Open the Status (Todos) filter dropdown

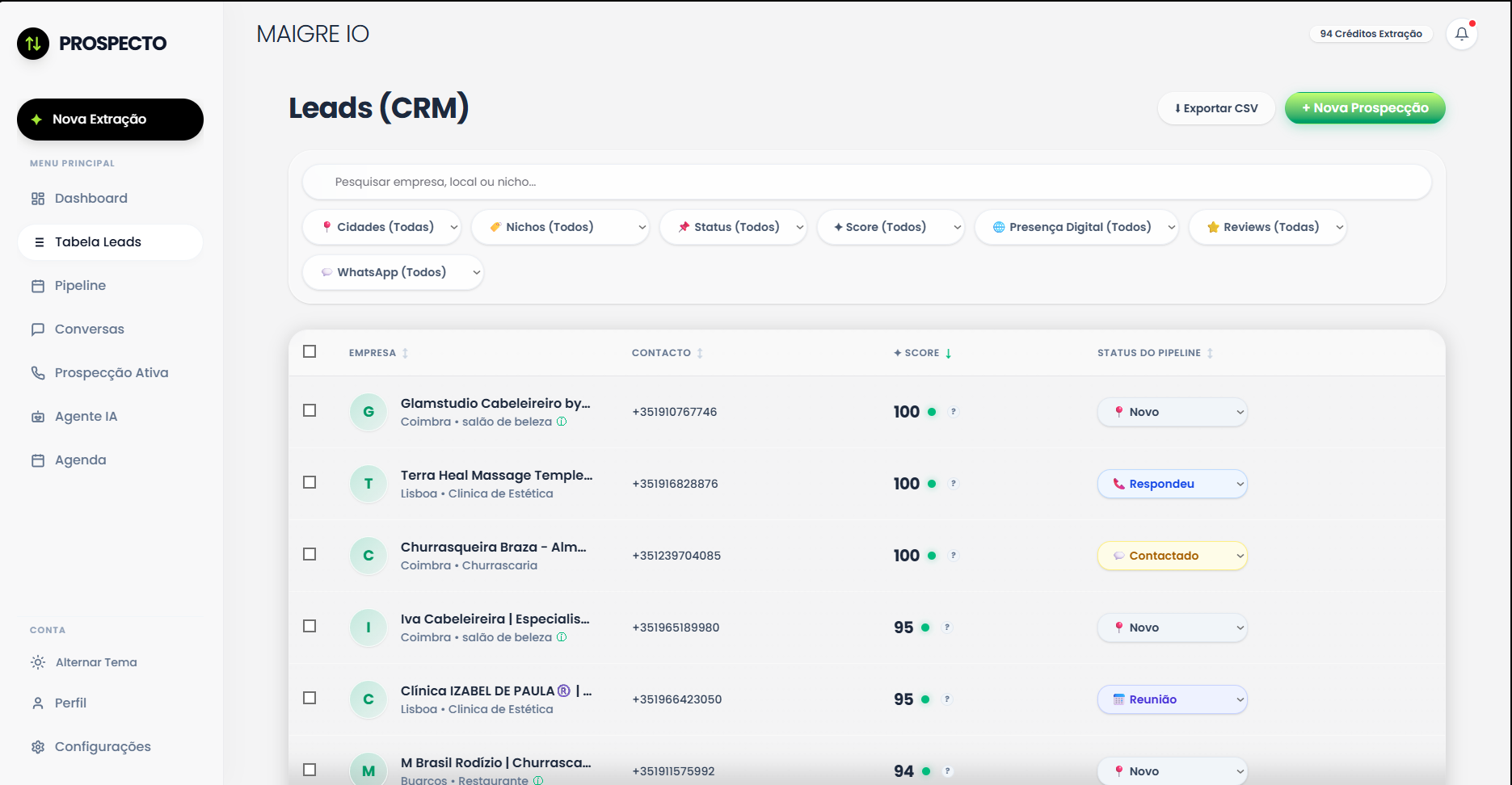pos(734,227)
